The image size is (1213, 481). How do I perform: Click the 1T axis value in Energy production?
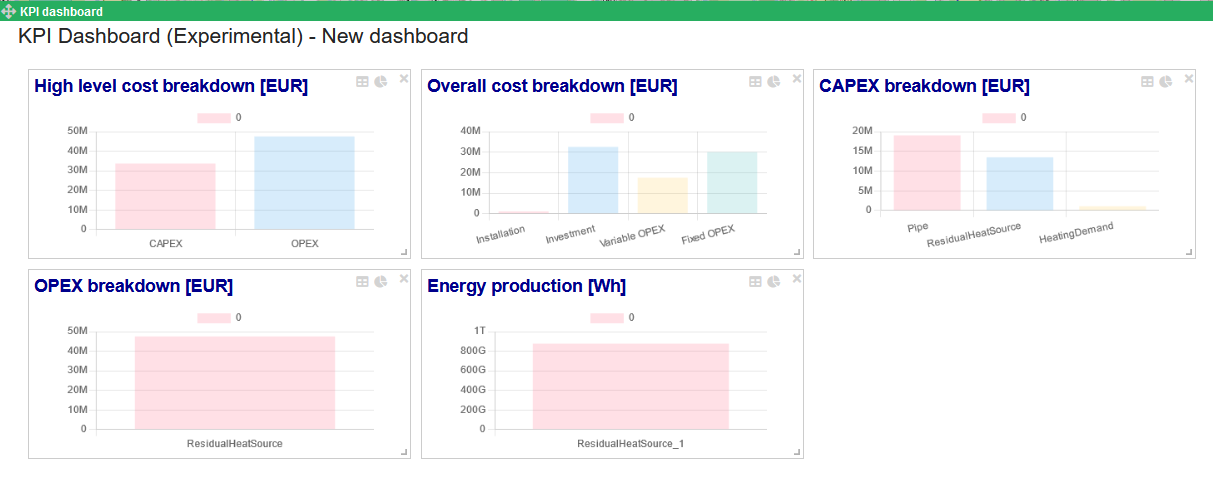pyautogui.click(x=479, y=331)
